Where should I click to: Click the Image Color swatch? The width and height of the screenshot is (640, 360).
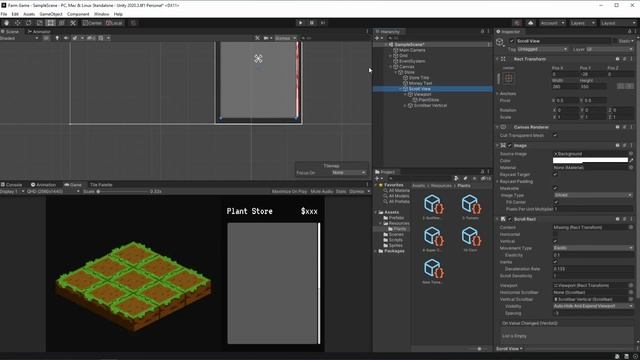[x=590, y=160]
